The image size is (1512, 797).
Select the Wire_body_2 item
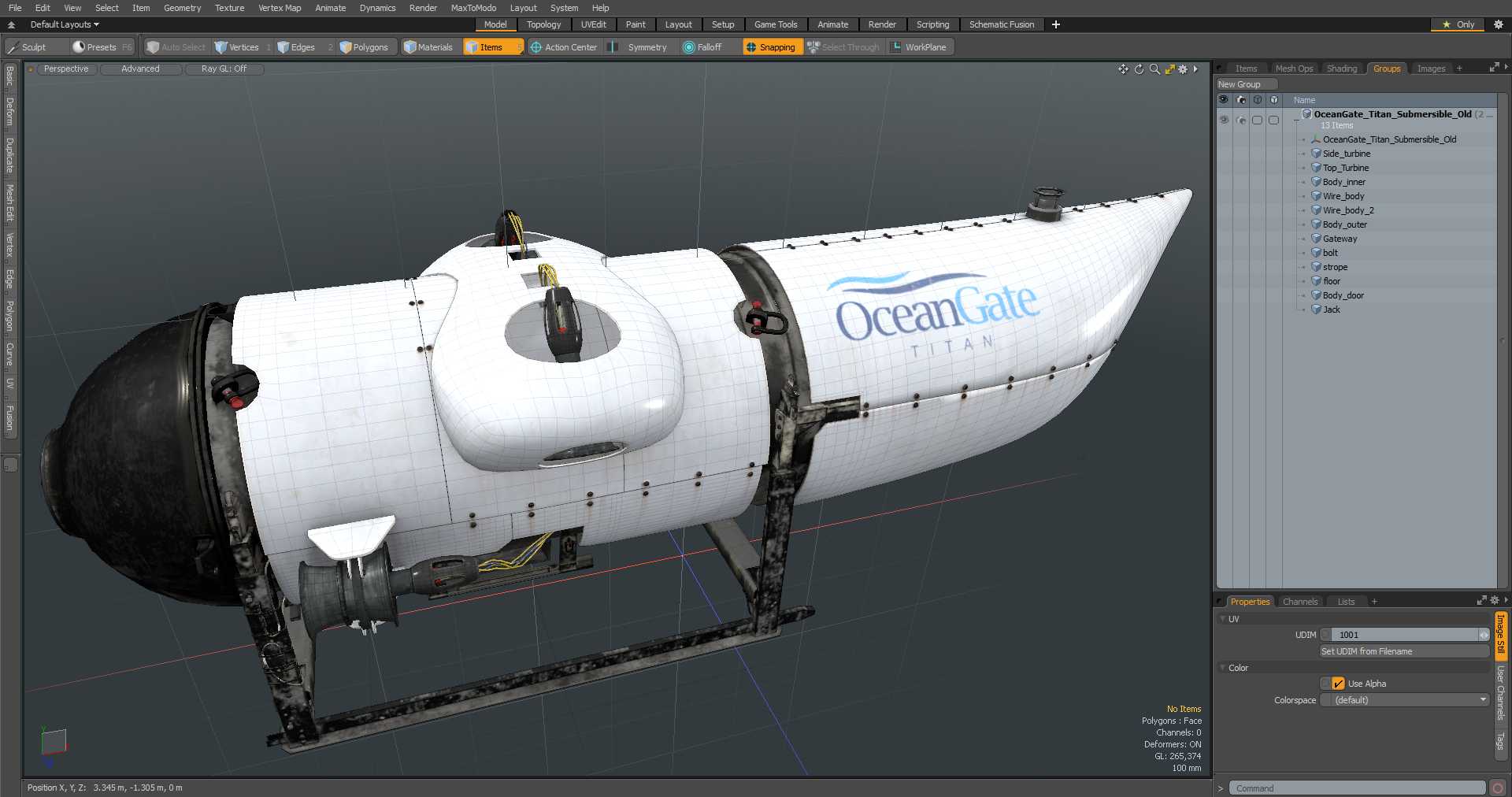(x=1347, y=210)
